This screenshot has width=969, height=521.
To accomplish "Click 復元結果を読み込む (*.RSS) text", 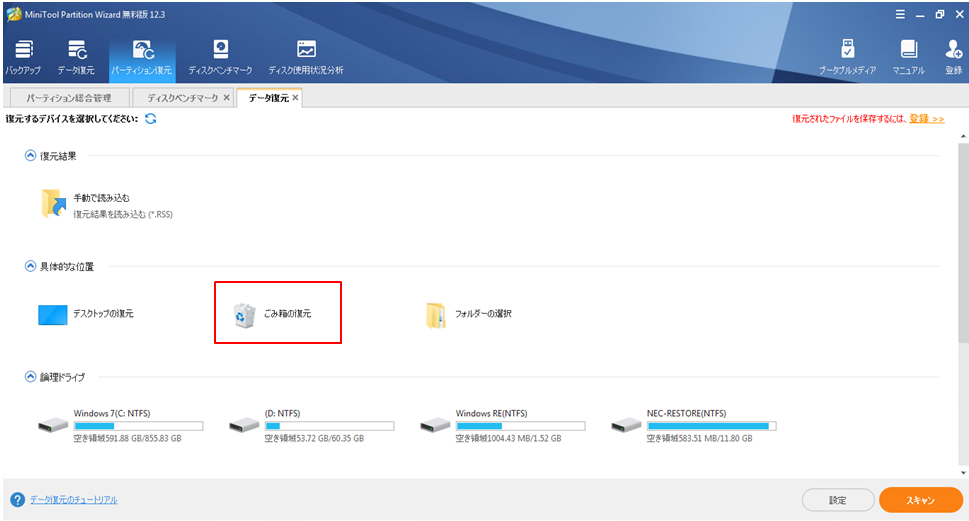I will (123, 214).
